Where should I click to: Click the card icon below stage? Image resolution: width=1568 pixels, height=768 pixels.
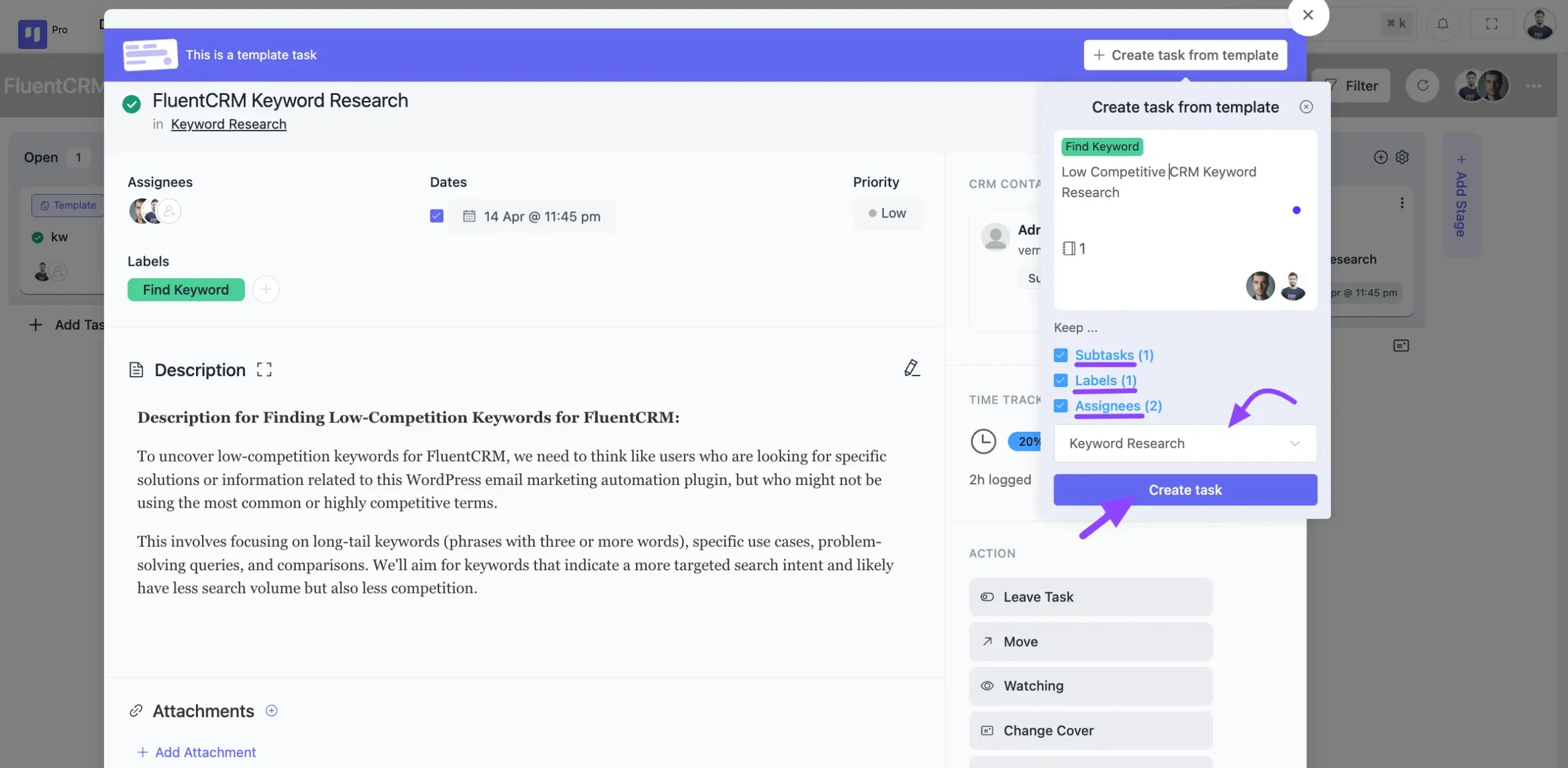1401,346
